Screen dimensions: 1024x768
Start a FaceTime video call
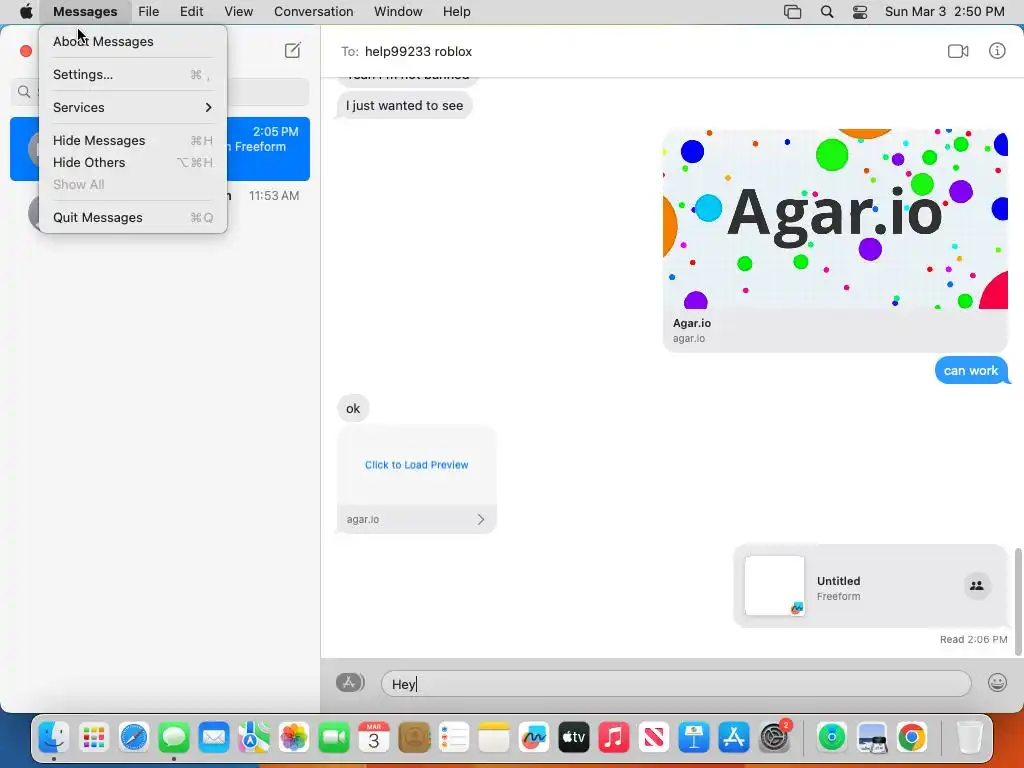[x=957, y=51]
